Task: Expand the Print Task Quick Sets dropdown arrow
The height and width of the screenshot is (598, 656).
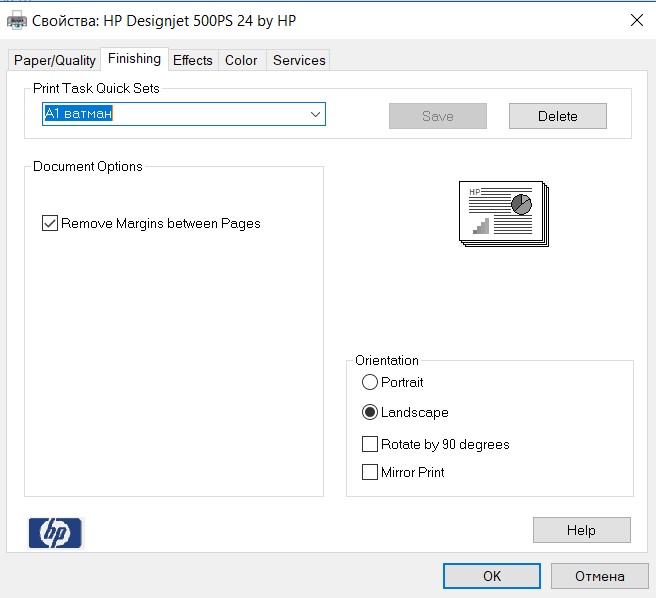Action: click(315, 114)
